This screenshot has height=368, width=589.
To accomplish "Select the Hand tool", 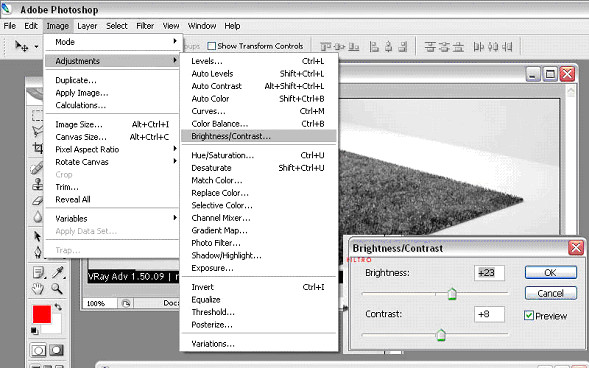I will click(x=37, y=288).
